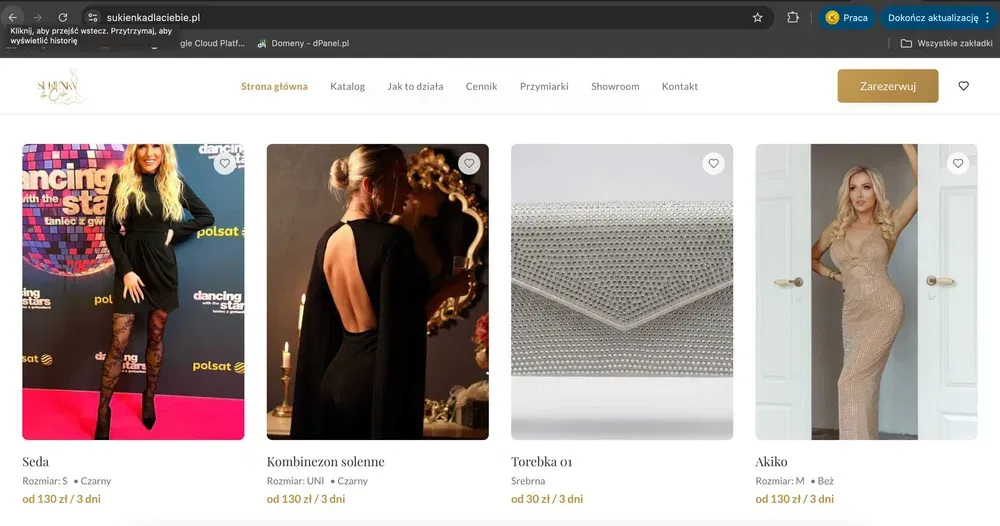This screenshot has height=526, width=1000.
Task: Click the browser back arrow
Action: point(12,17)
